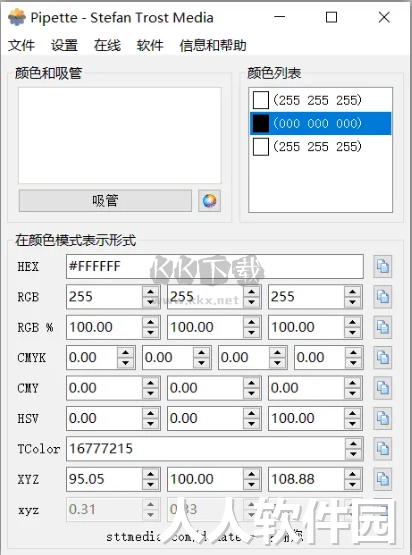Open the 信息和帮助 menu
412x555 pixels.
[x=212, y=45]
